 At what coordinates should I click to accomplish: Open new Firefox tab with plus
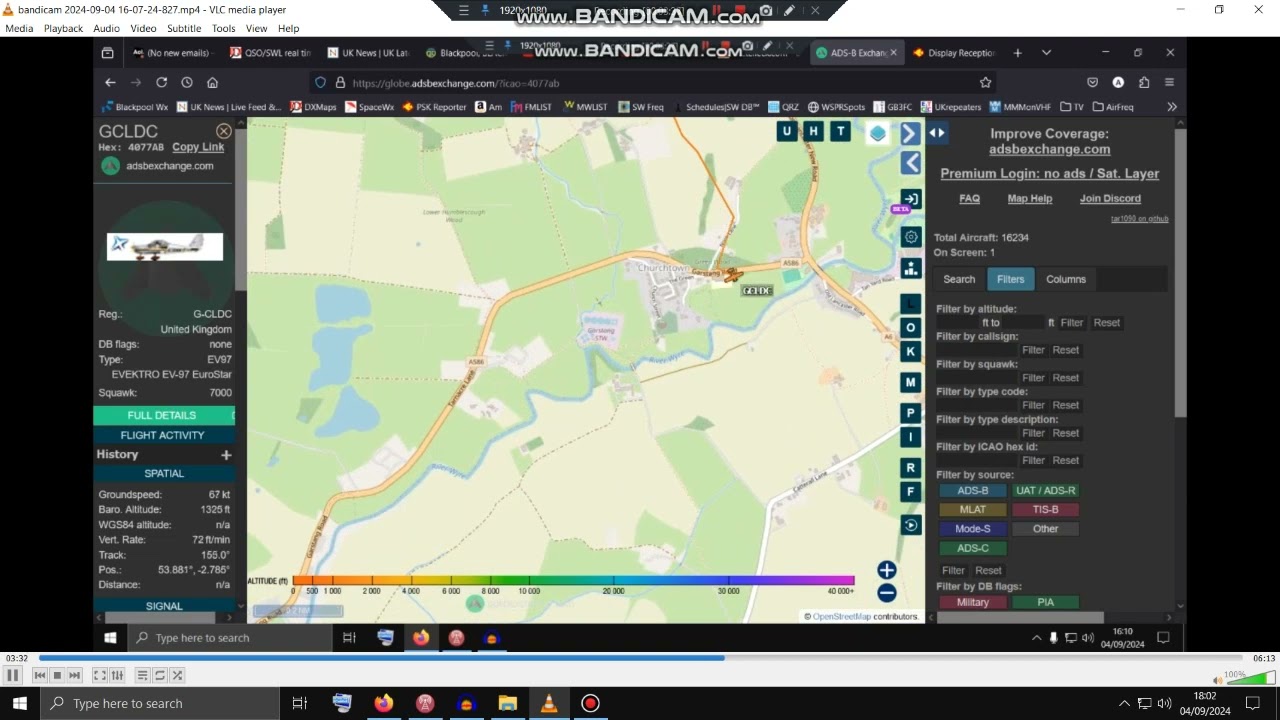1017,53
